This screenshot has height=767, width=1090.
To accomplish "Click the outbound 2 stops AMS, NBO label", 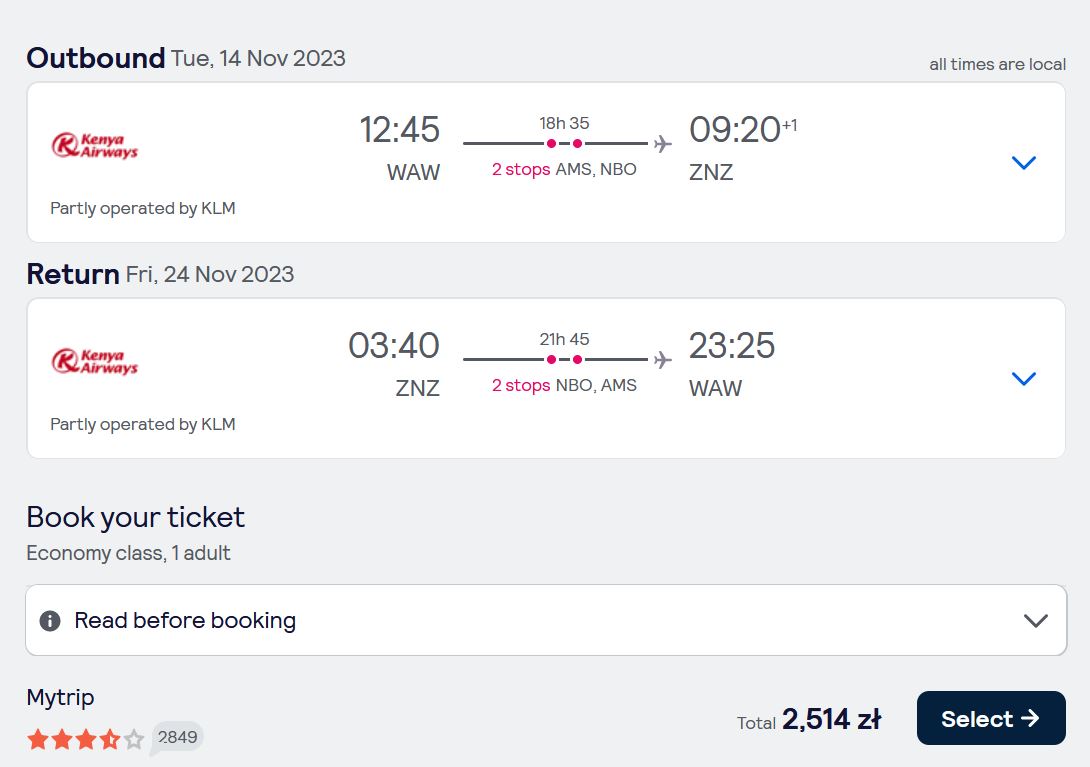I will 564,170.
